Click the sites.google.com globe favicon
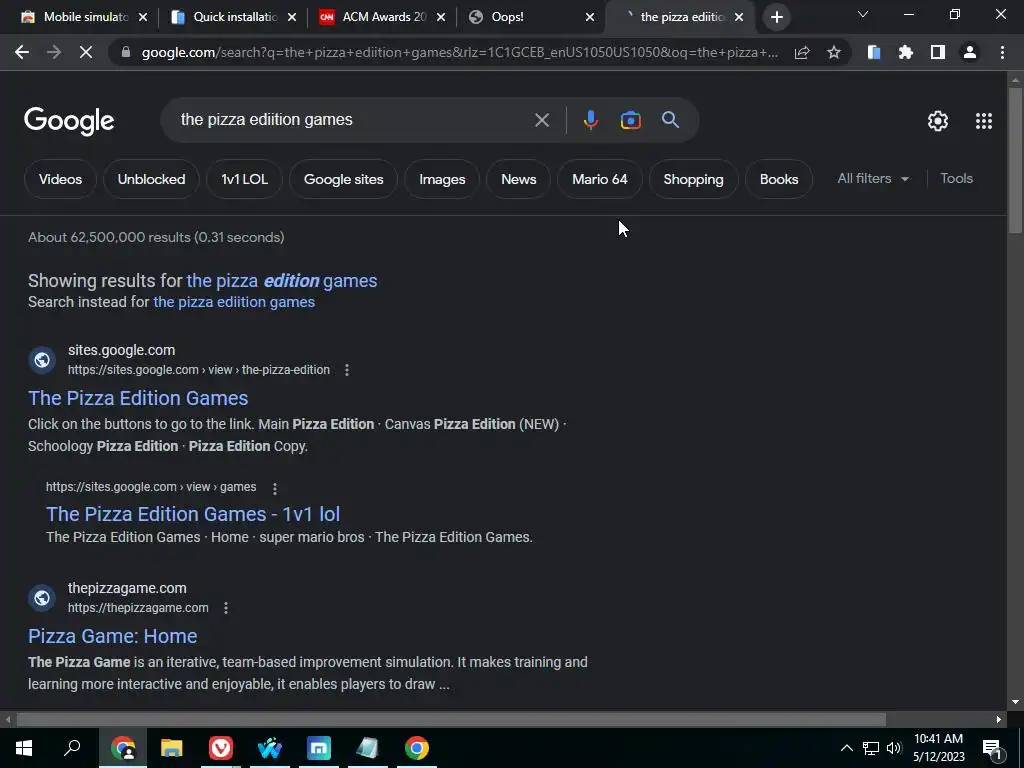This screenshot has height=768, width=1024. (42, 360)
